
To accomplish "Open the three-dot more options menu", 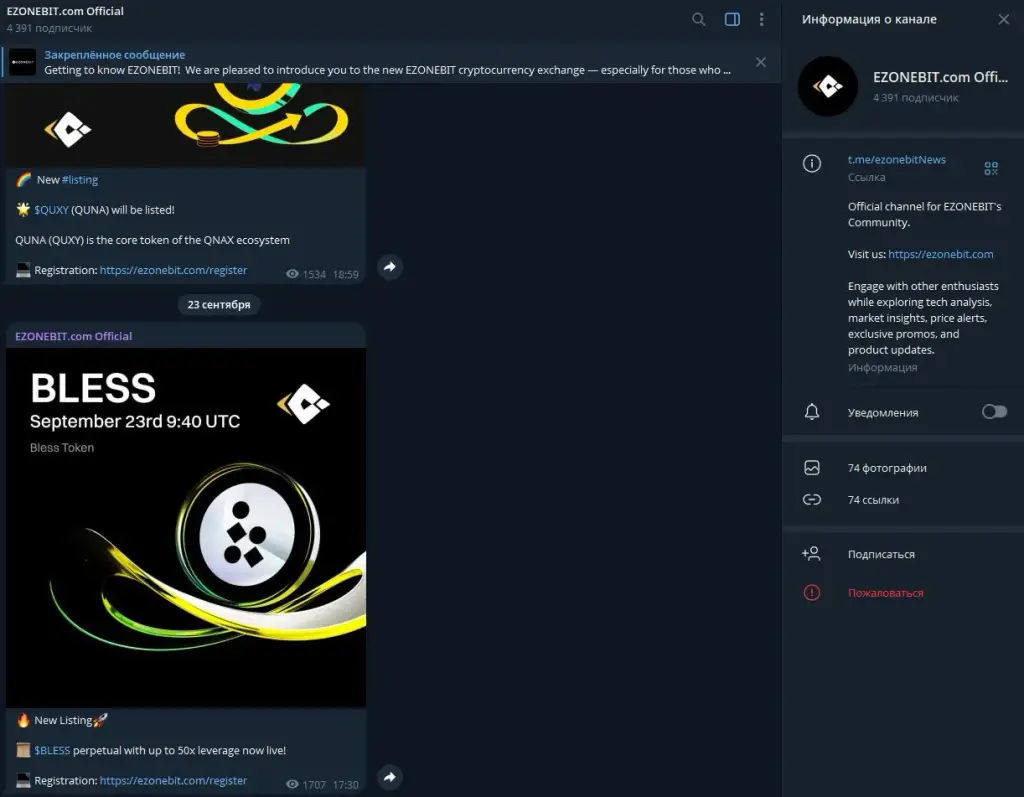I will (x=761, y=20).
